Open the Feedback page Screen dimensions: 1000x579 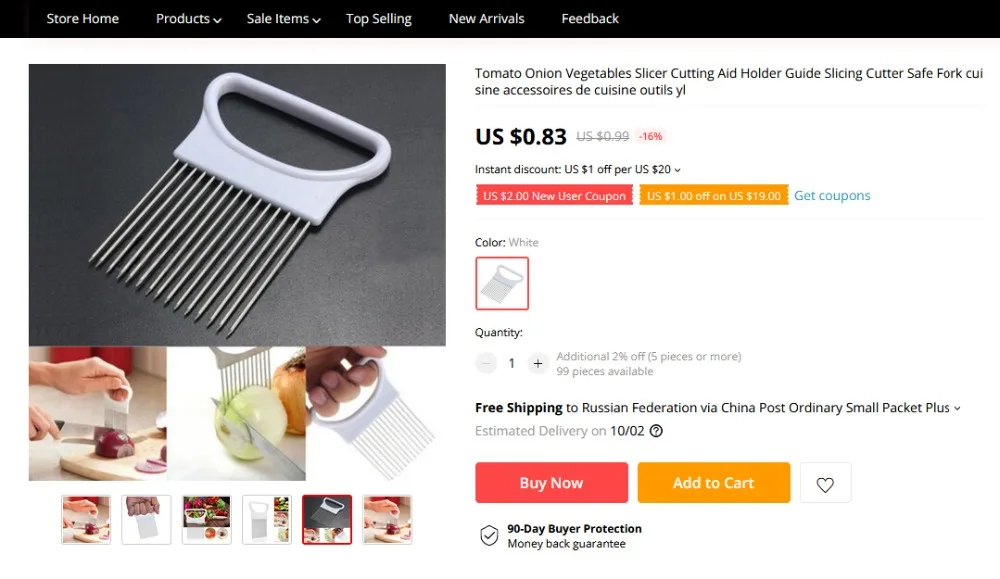(x=590, y=19)
